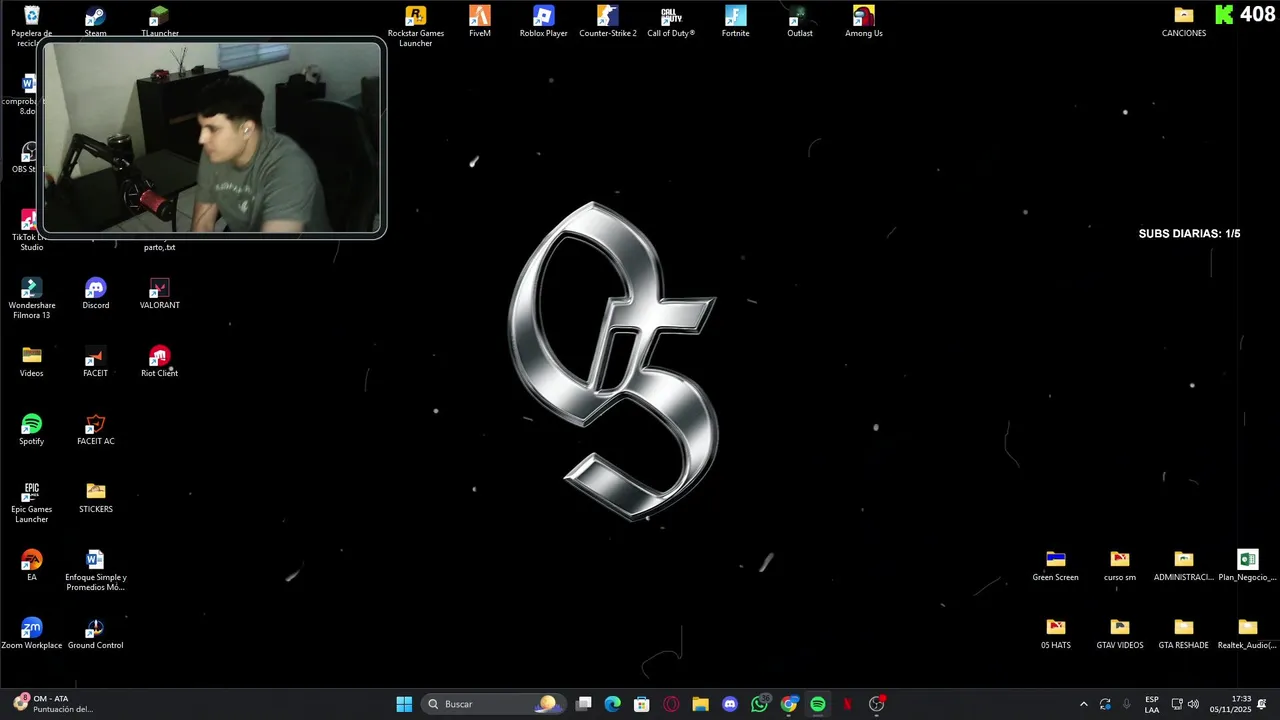Open the GTAV VIDEOS folder
Viewport: 1280px width, 720px height.
[1120, 634]
